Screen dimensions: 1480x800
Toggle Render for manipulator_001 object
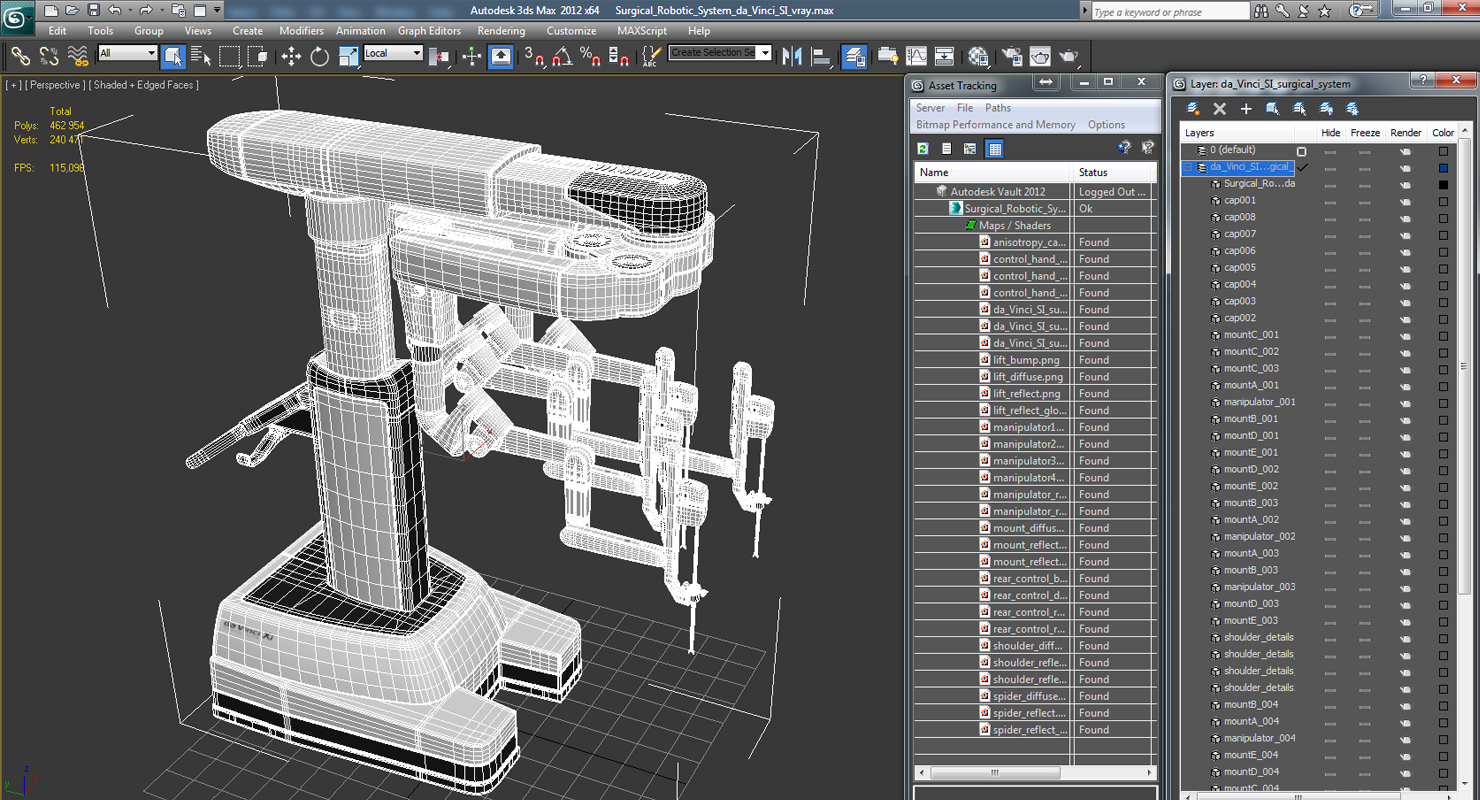click(1405, 402)
